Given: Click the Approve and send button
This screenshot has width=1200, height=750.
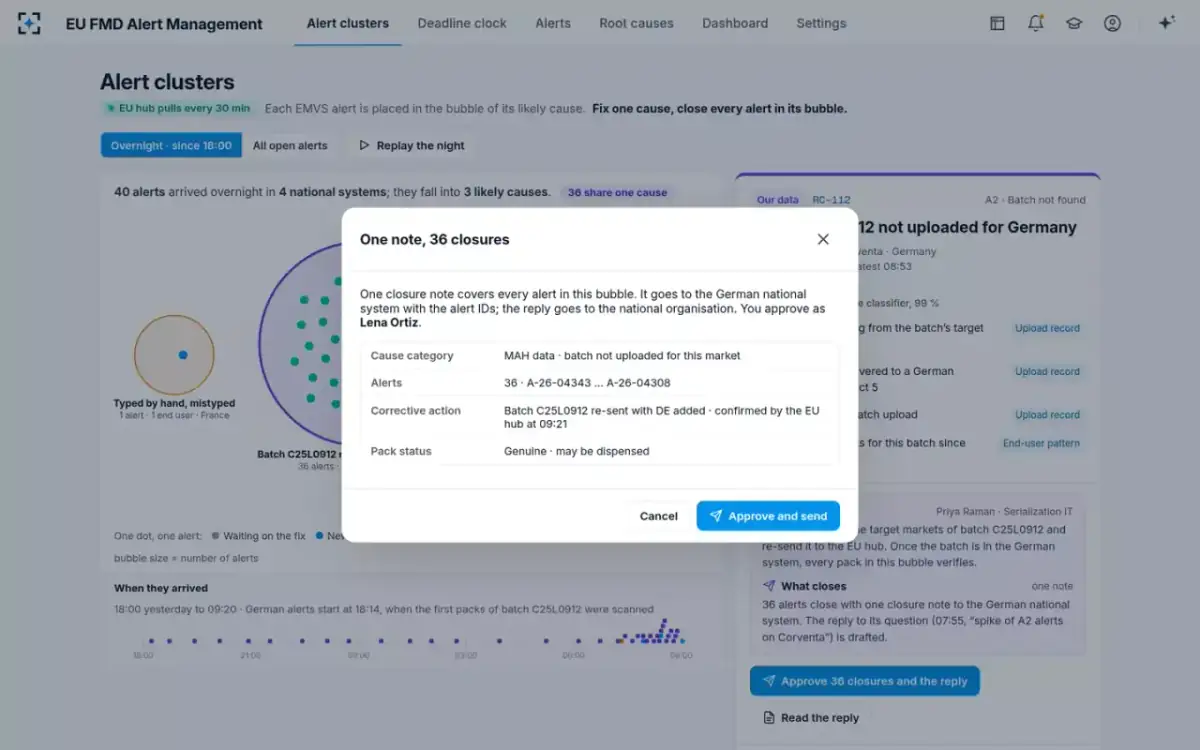Looking at the screenshot, I should pyautogui.click(x=768, y=516).
